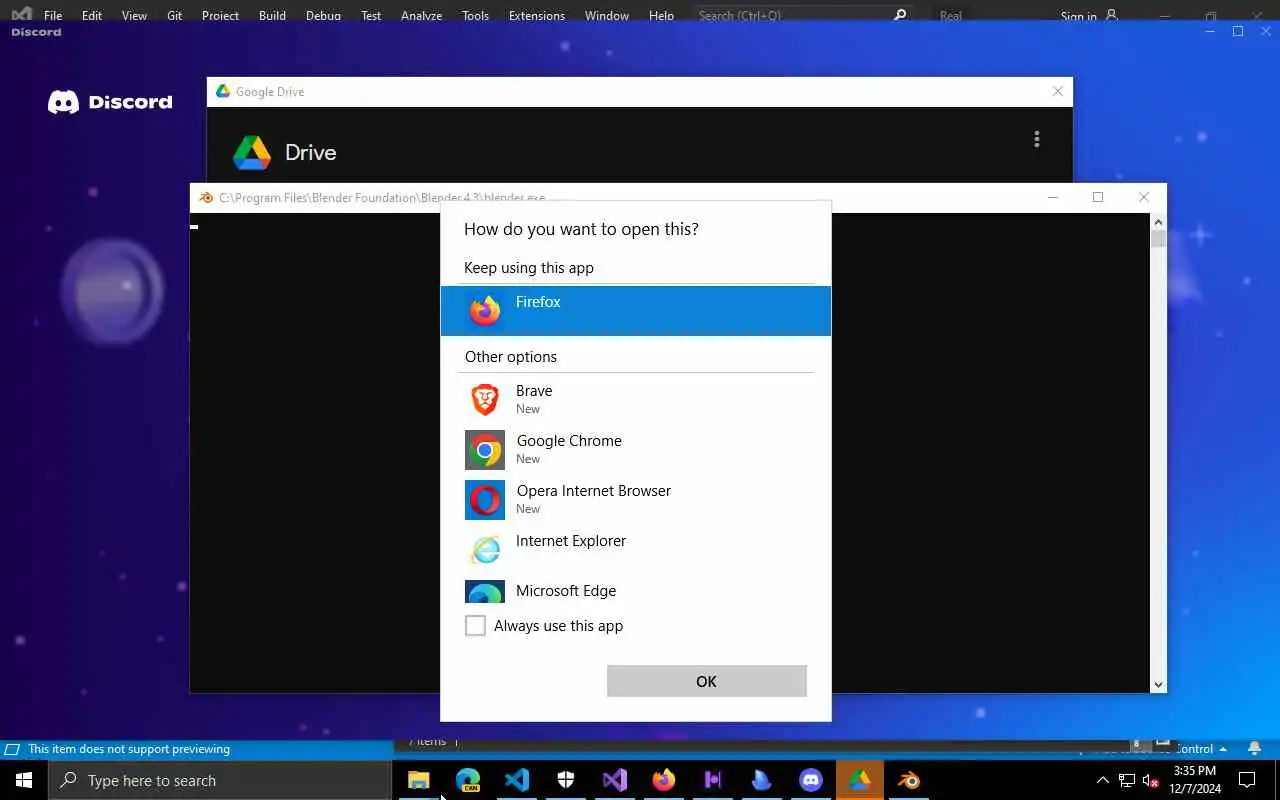Viewport: 1280px width, 800px height.
Task: Choose Google Chrome option
Action: (636, 449)
